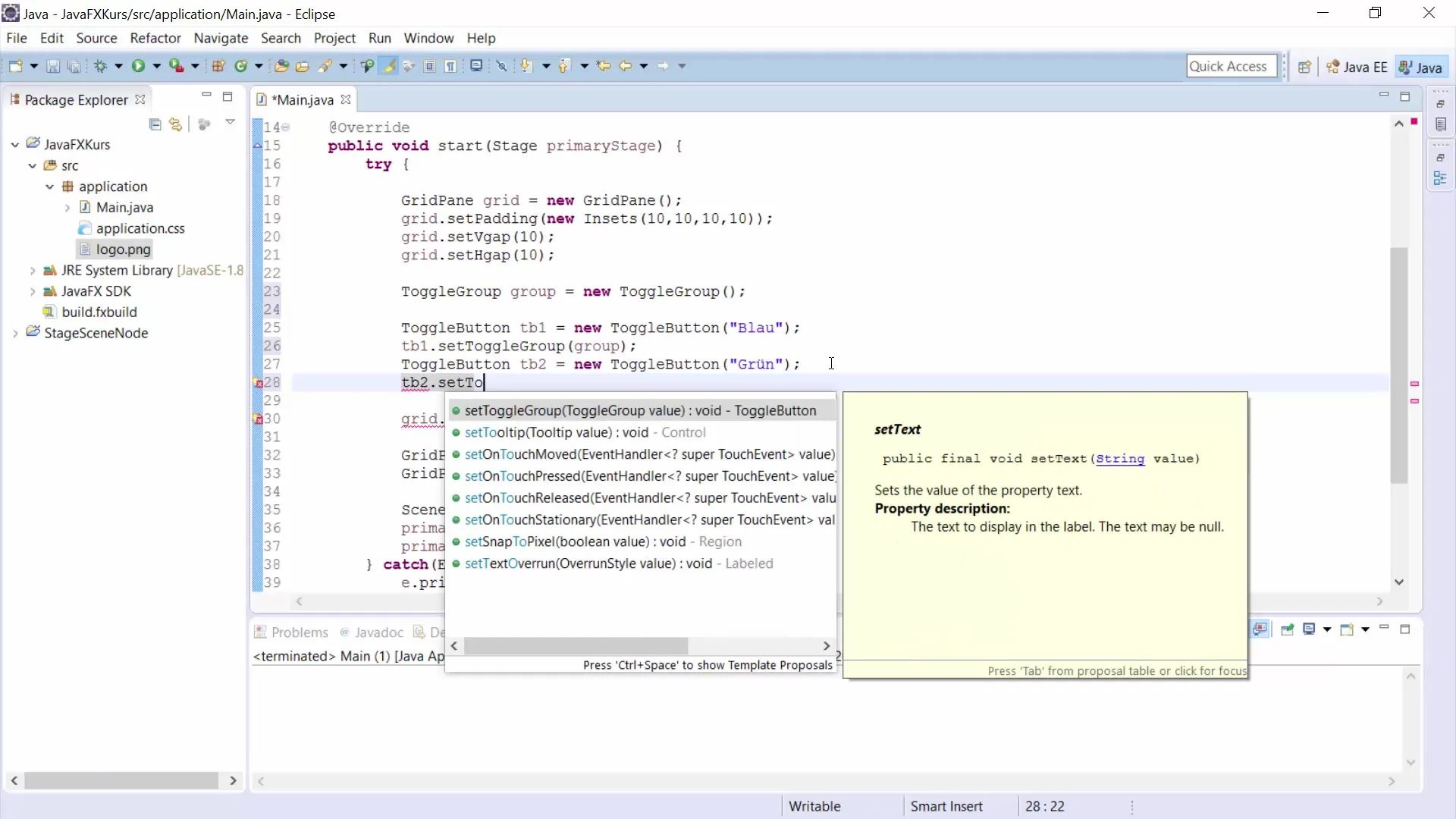This screenshot has height=819, width=1456.
Task: Open the Back history dropdown arrow
Action: (x=644, y=66)
